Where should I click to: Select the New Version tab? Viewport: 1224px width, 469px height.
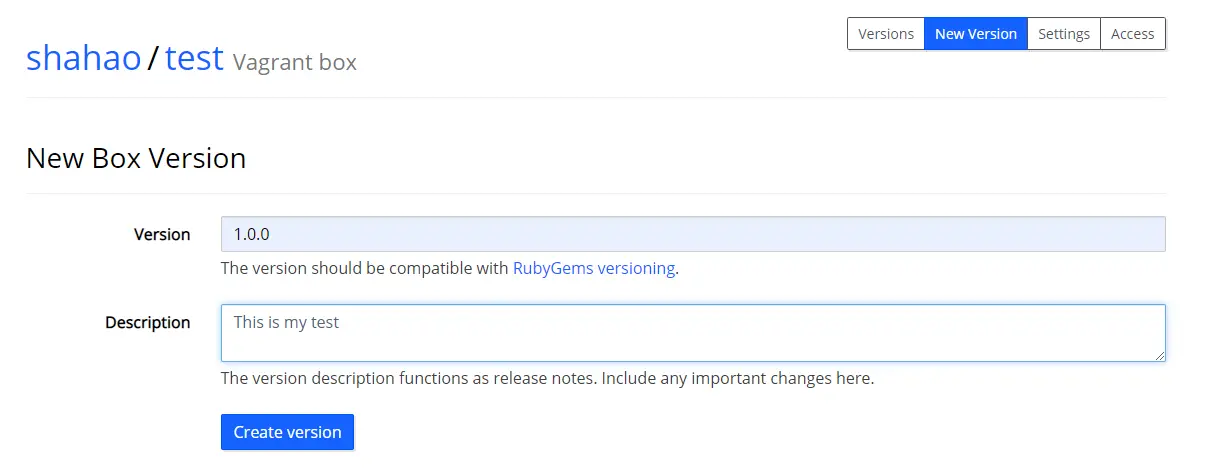pos(975,34)
